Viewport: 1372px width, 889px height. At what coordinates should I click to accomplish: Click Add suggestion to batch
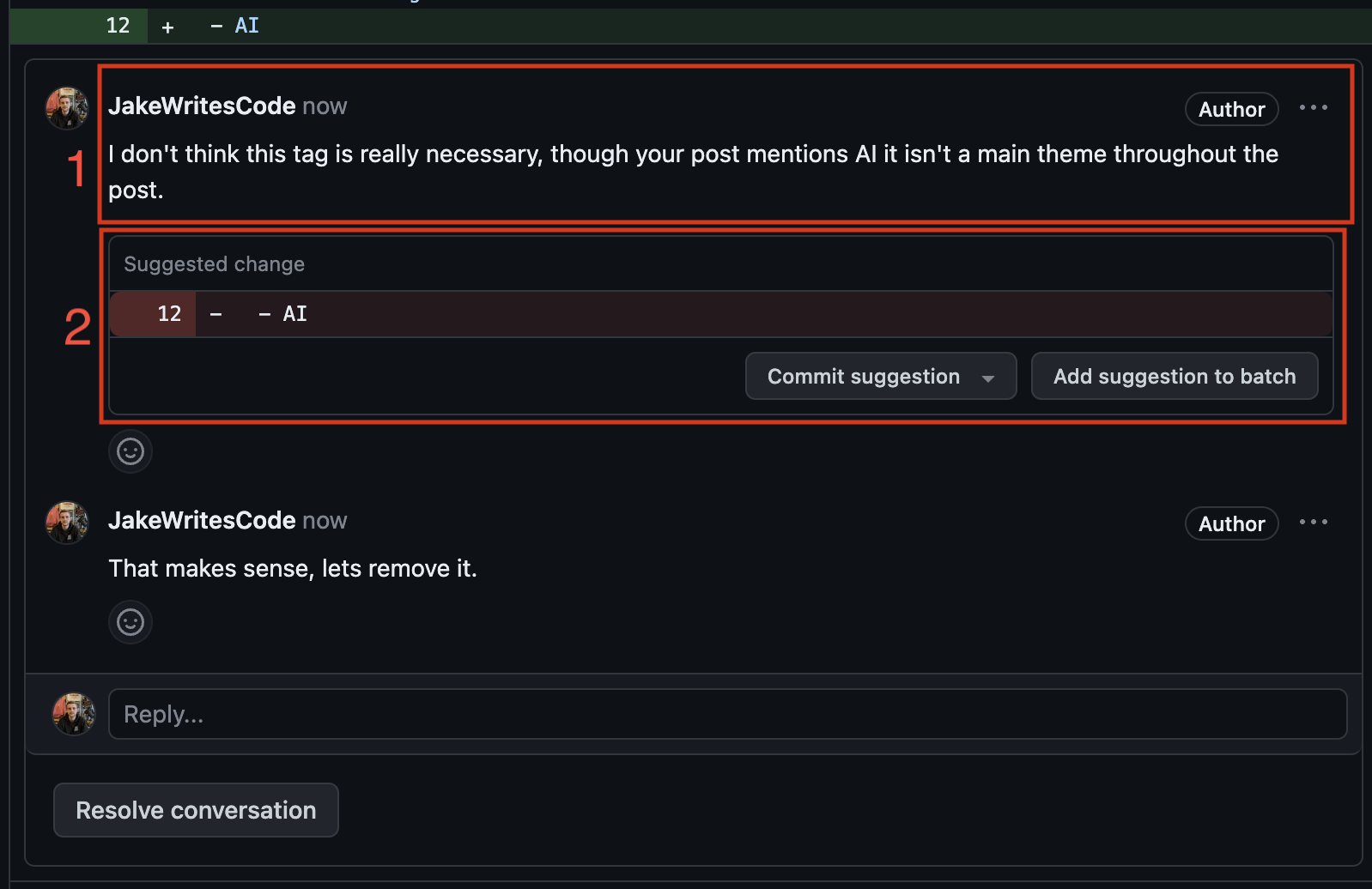tap(1175, 376)
